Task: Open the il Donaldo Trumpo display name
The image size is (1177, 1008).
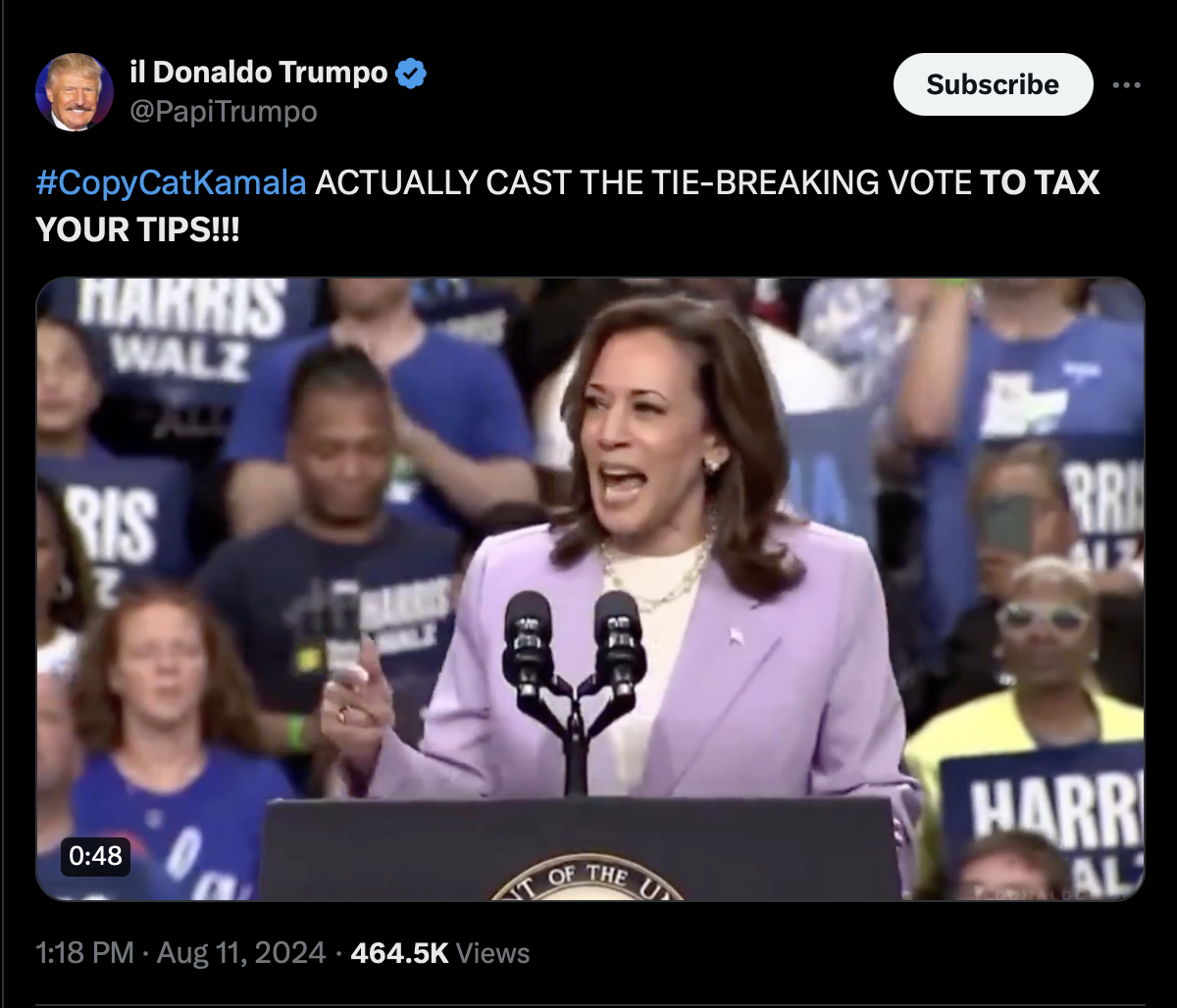Action: [x=259, y=72]
